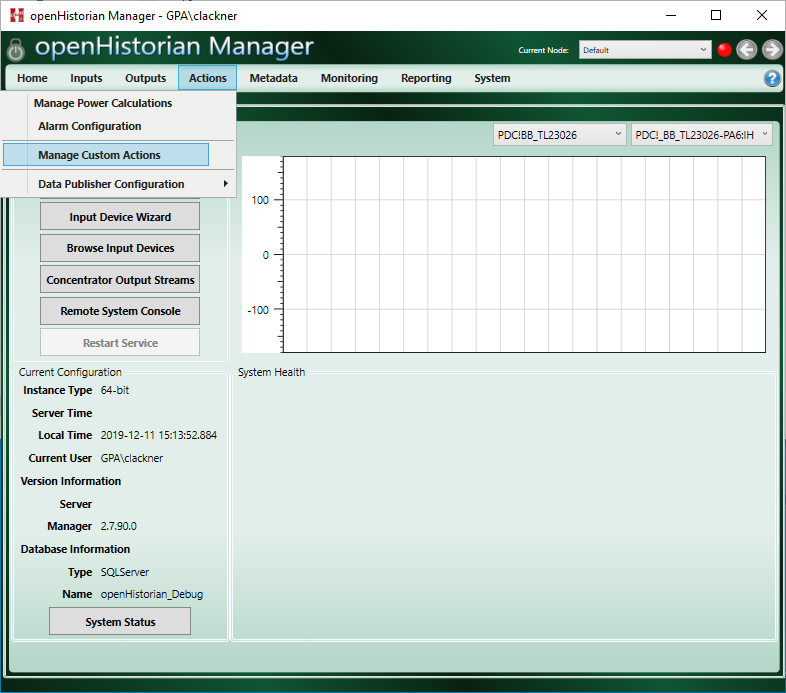This screenshot has width=786, height=693.
Task: Click the green power lock icon
Action: (x=16, y=50)
